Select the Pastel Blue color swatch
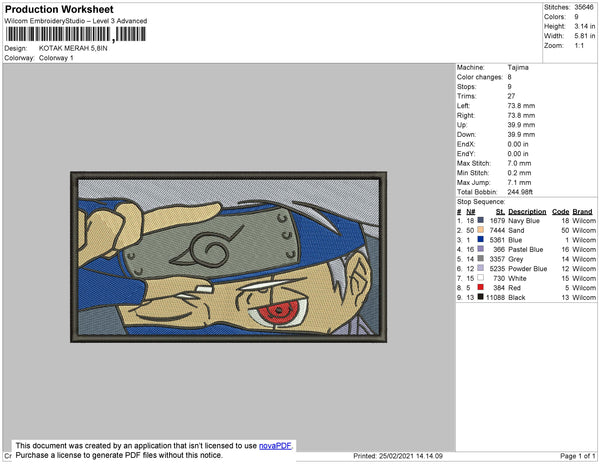Viewport: 600px width, 464px height. (x=481, y=249)
